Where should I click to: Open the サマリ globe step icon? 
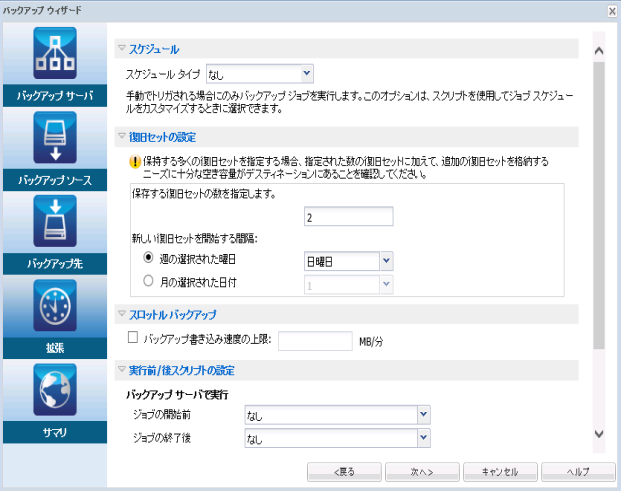tap(55, 390)
